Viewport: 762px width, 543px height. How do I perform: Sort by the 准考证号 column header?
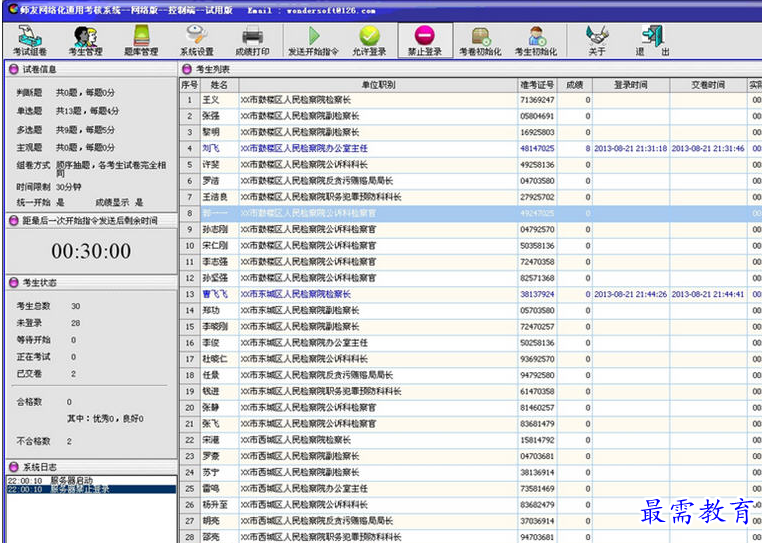tap(537, 85)
